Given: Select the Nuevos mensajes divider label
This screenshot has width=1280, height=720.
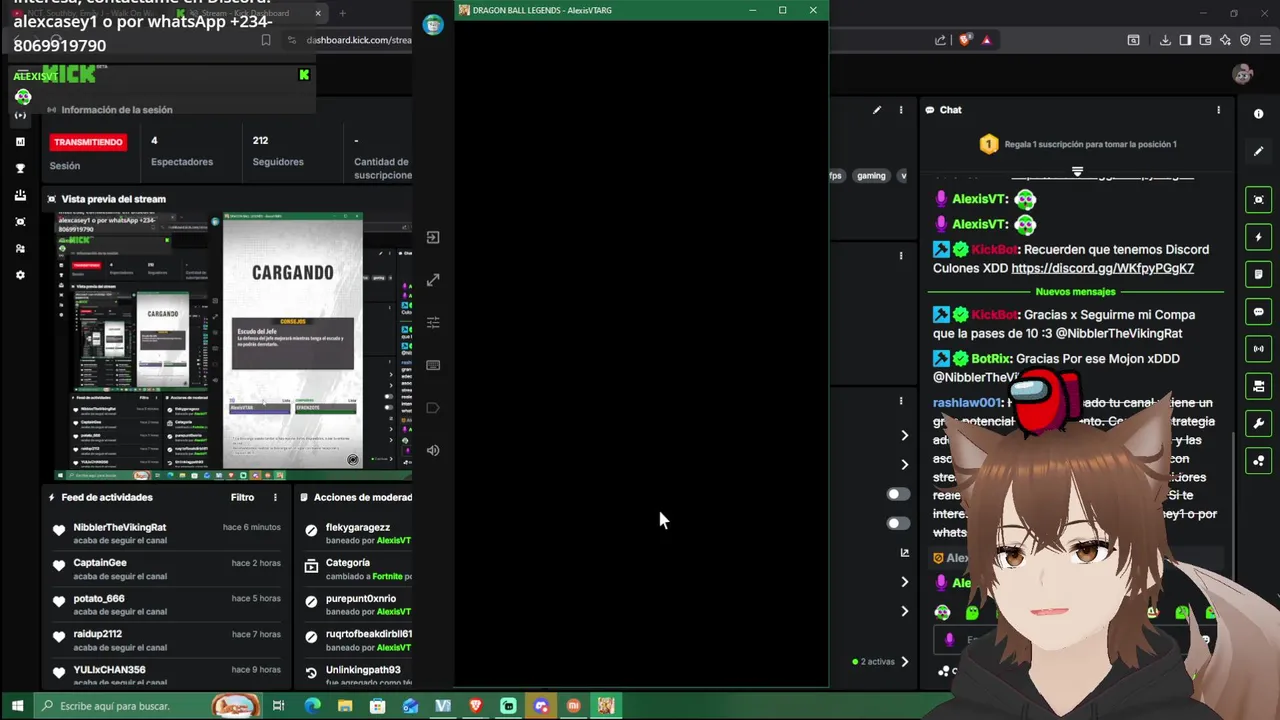Looking at the screenshot, I should [x=1075, y=292].
